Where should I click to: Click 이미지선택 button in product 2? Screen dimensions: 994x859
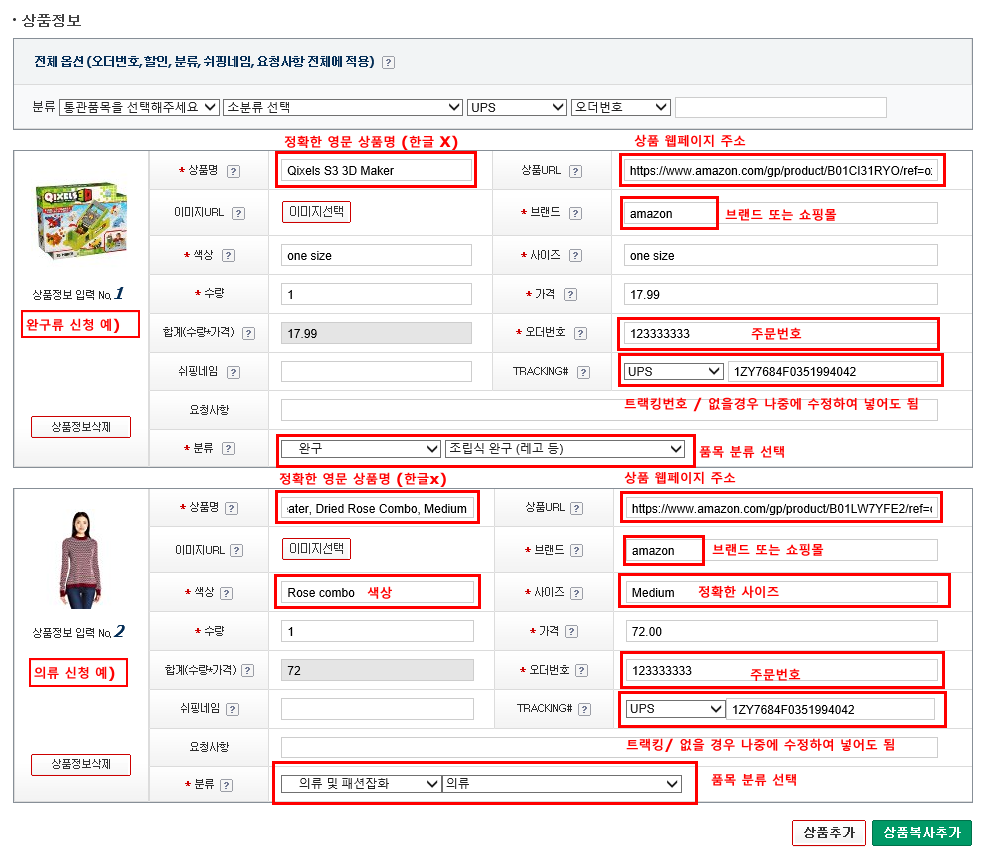coord(316,548)
